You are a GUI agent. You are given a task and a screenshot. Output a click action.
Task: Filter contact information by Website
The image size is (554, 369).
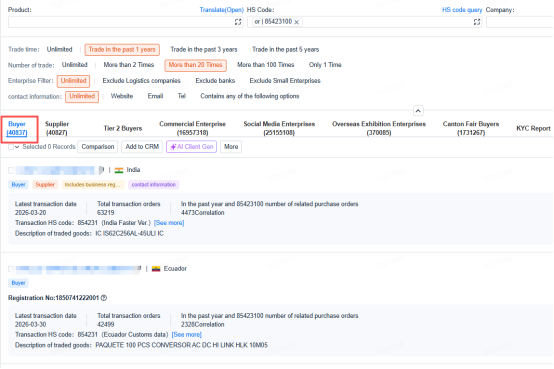click(x=122, y=96)
